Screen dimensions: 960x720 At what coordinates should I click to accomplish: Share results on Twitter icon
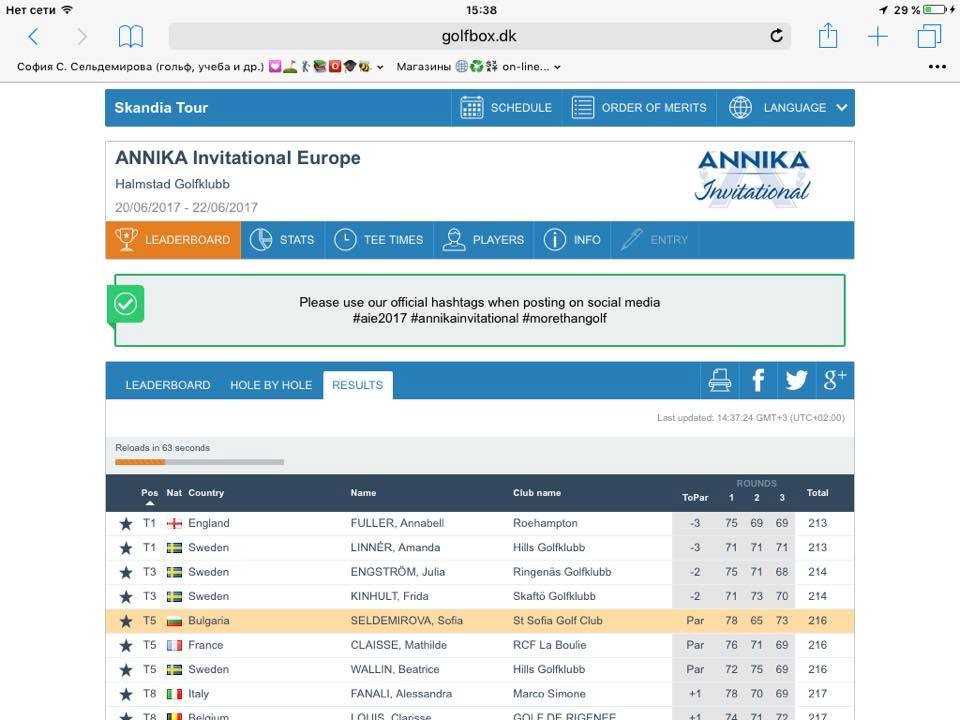[x=797, y=380]
